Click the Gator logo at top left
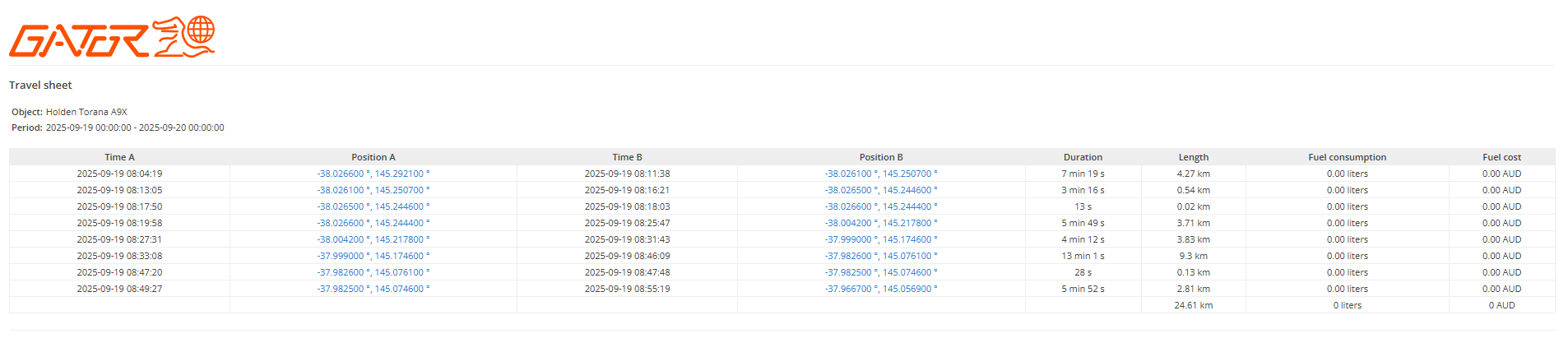 coord(112,37)
